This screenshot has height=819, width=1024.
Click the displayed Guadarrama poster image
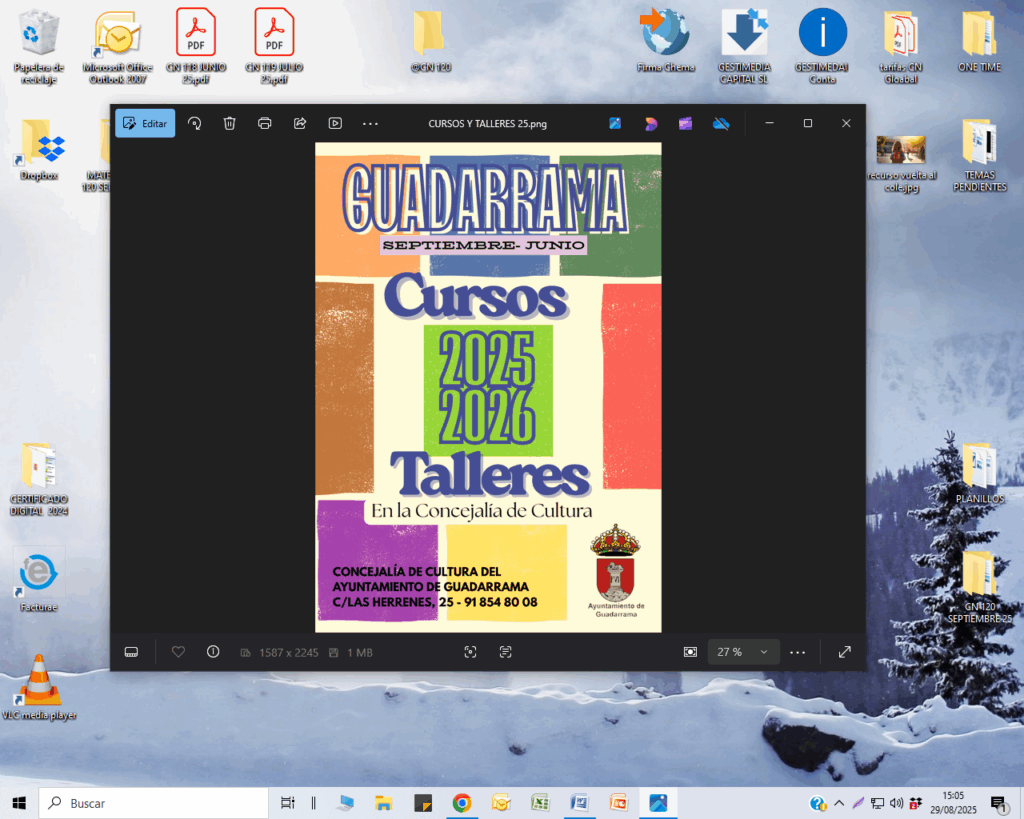pos(488,387)
